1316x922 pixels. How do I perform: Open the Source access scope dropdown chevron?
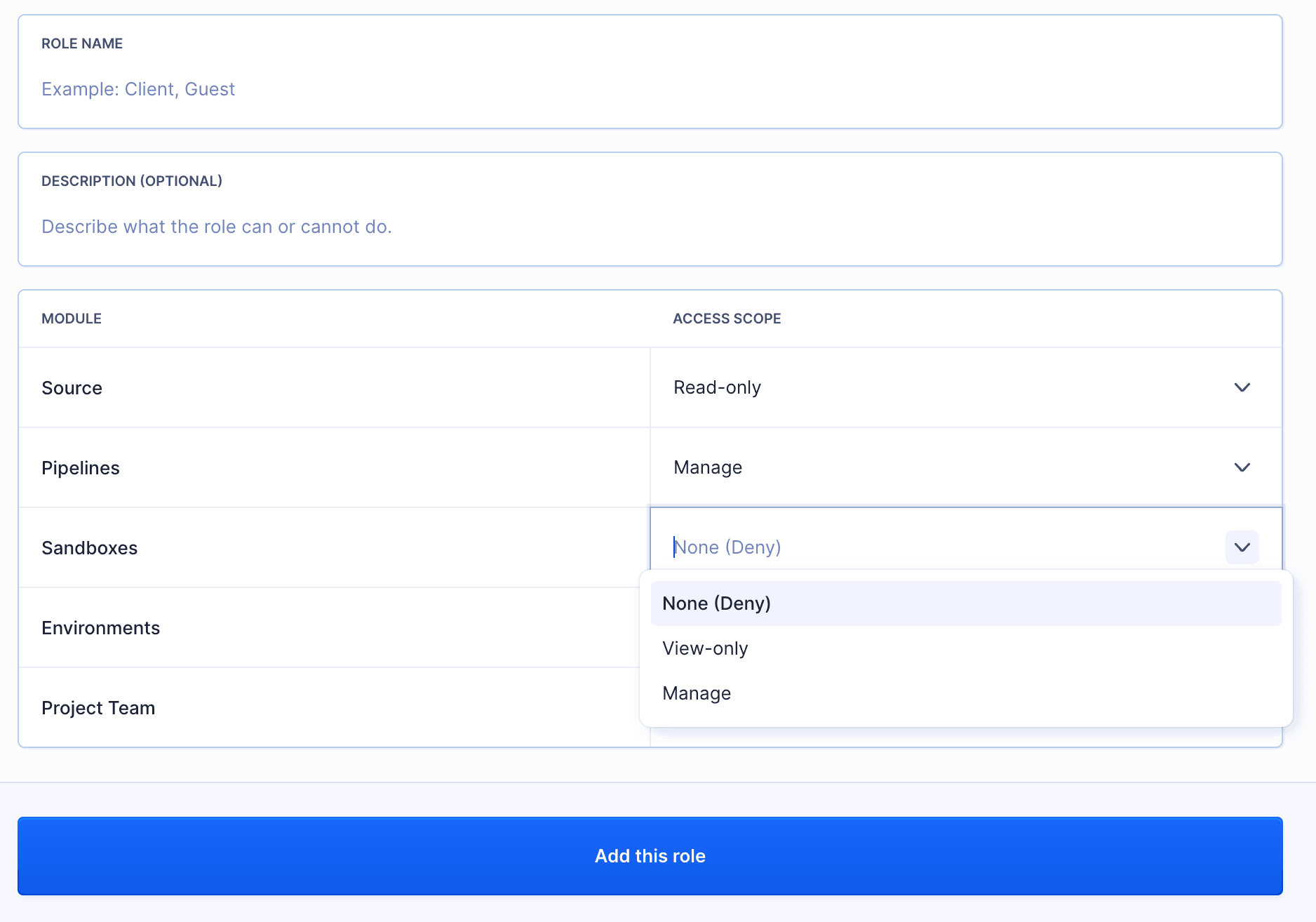tap(1242, 387)
